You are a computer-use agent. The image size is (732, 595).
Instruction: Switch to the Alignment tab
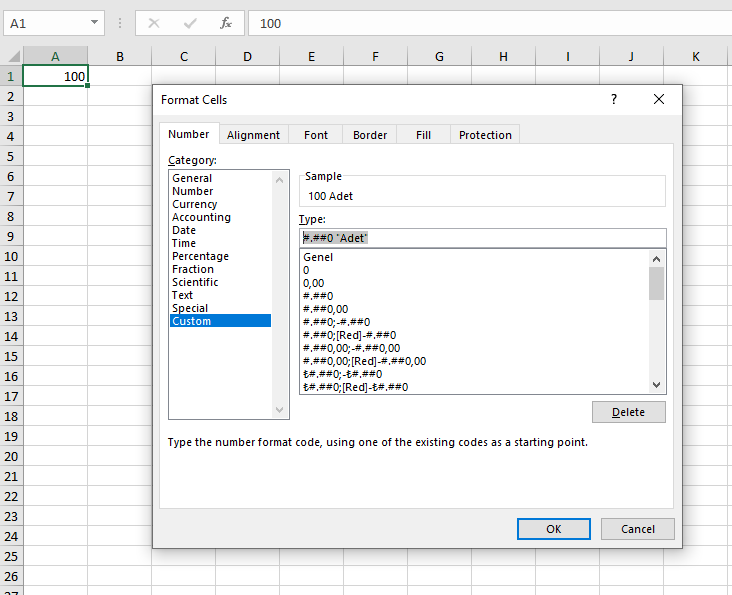click(253, 135)
